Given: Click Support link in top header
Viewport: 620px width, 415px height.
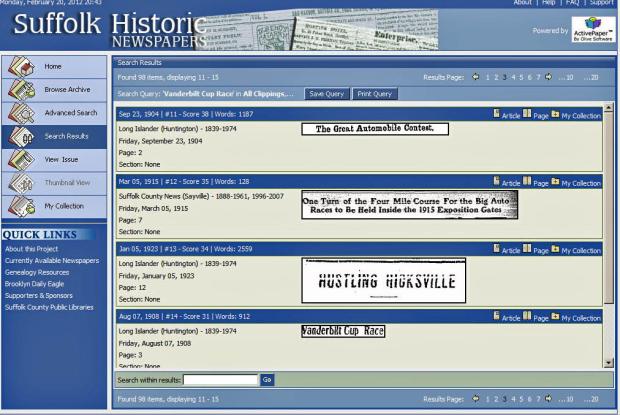Looking at the screenshot, I should (x=601, y=2).
